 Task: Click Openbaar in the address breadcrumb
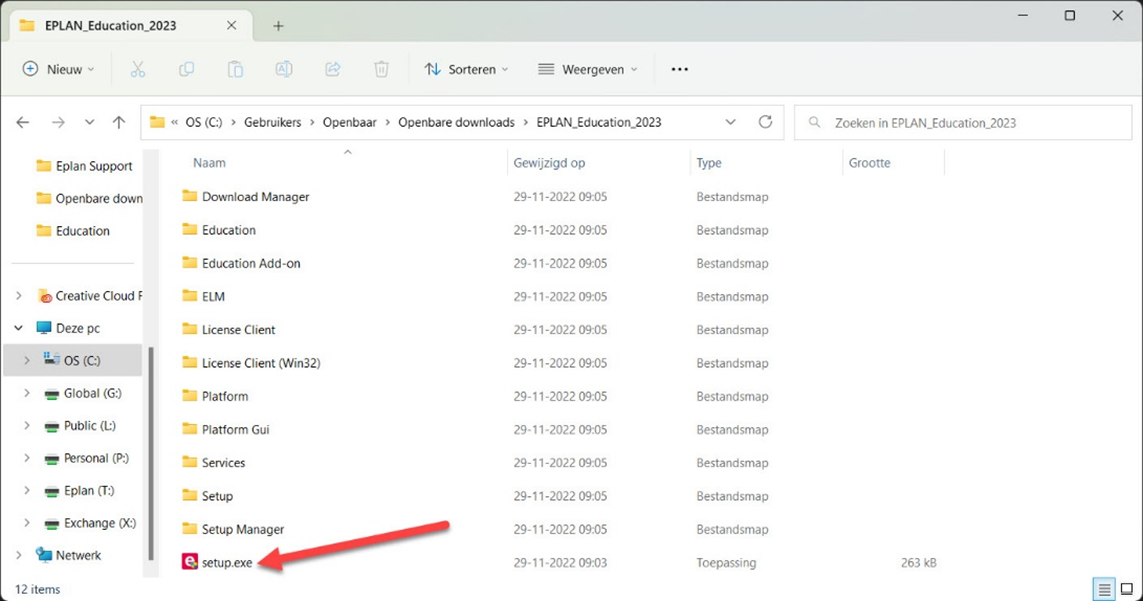(350, 122)
